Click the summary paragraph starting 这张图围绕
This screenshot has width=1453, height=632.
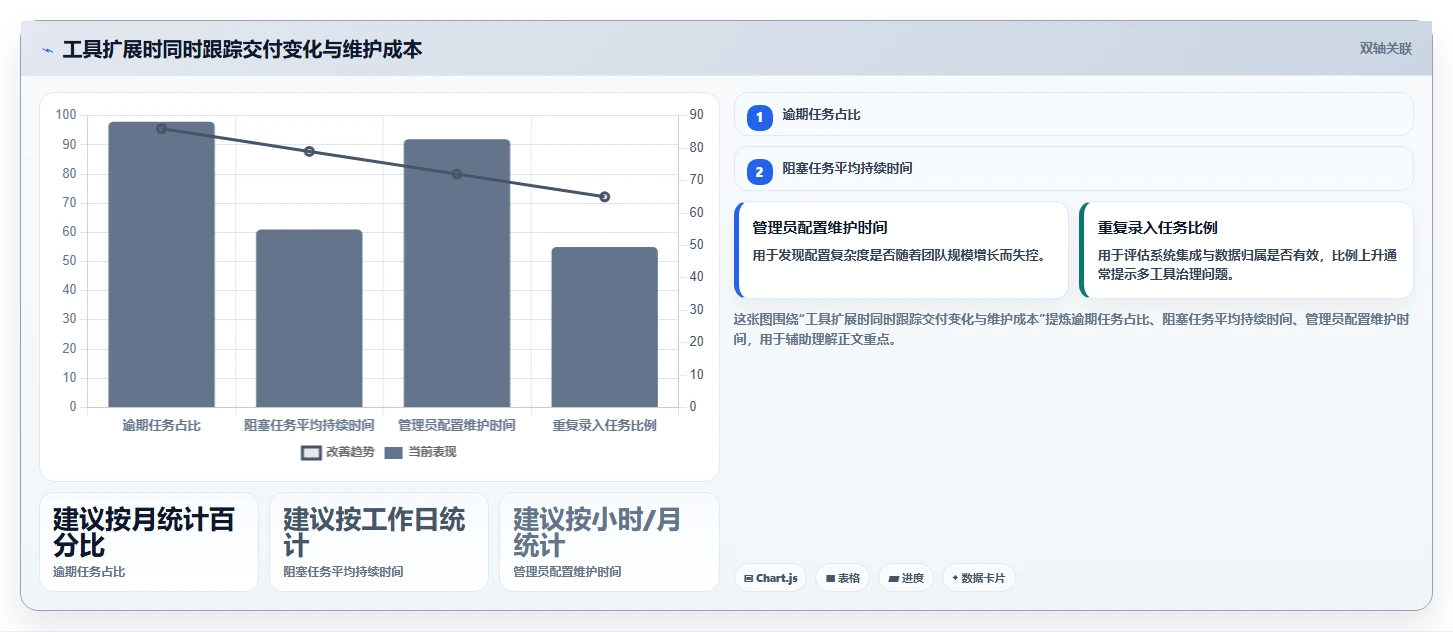tap(1071, 329)
